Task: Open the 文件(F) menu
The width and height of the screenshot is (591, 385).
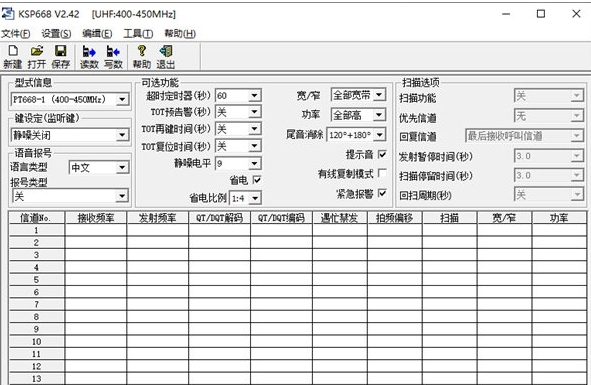Action: tap(15, 34)
